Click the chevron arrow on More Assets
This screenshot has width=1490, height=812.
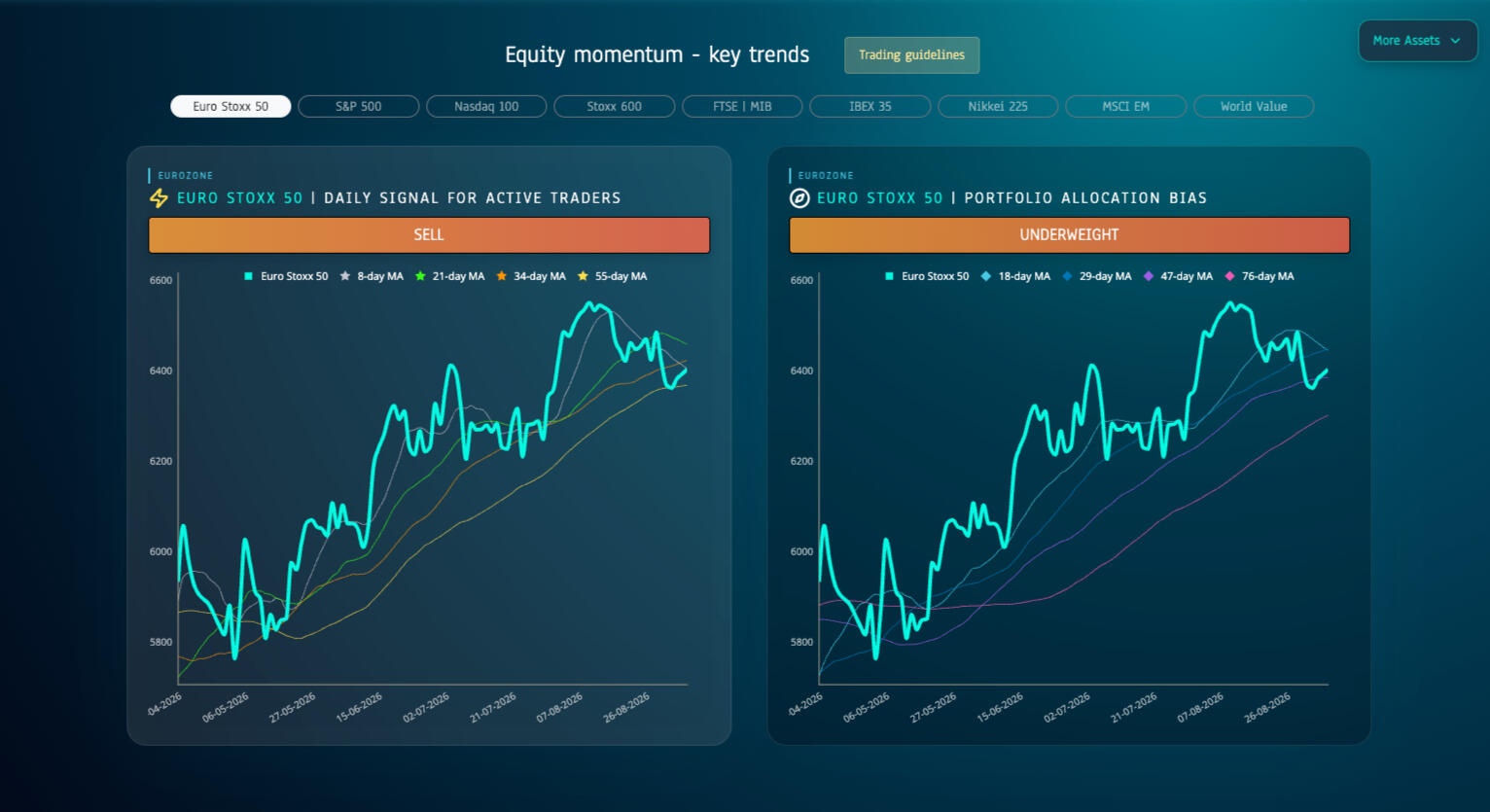click(1455, 41)
